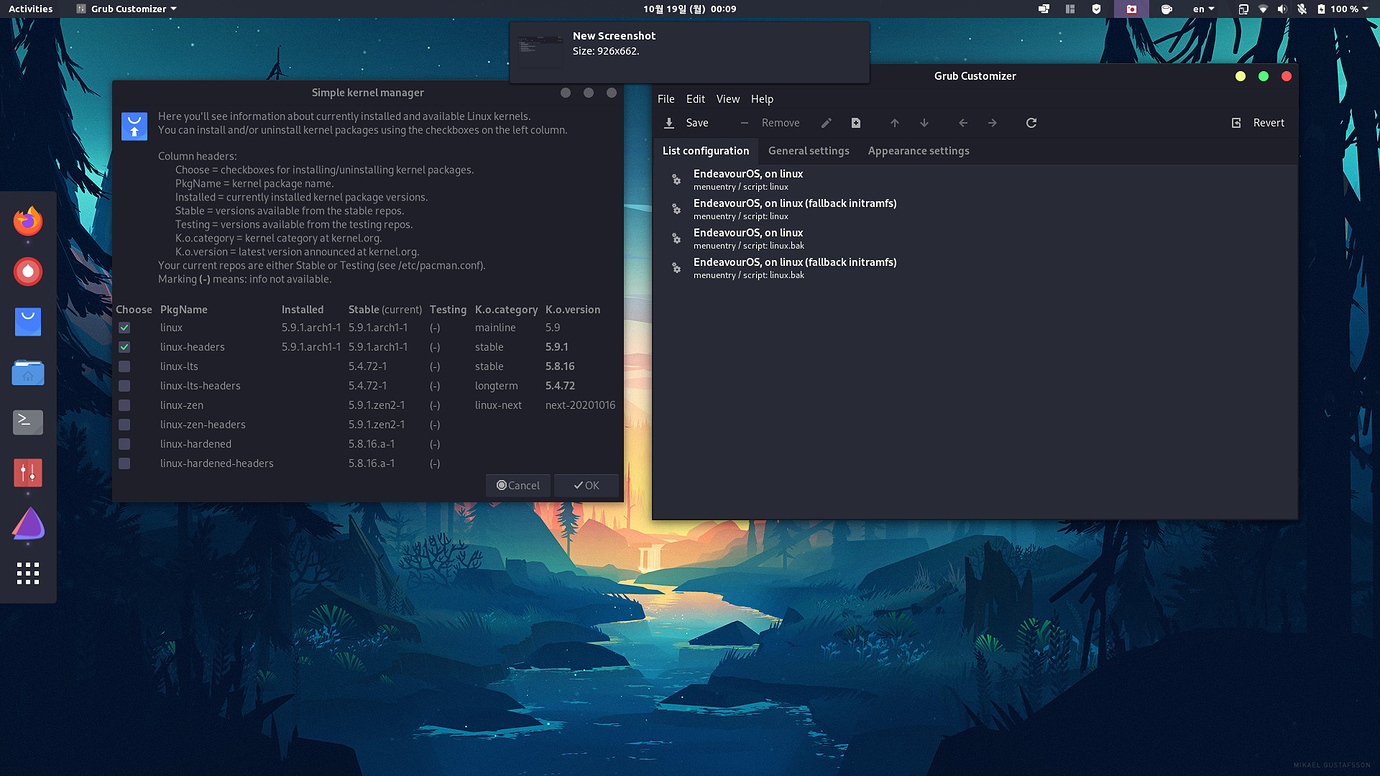Click the connected devices tray icon

[1243, 9]
